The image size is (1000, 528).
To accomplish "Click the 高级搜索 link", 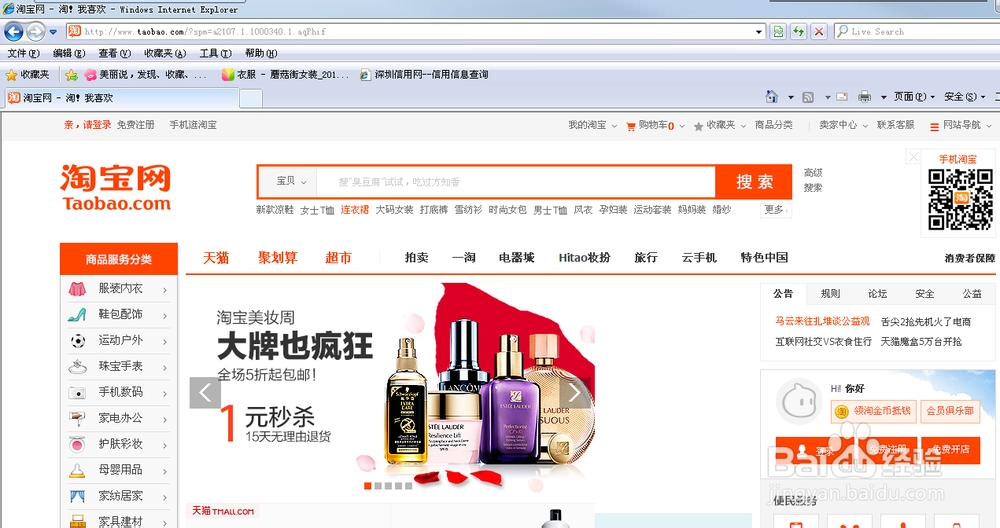I will (812, 180).
